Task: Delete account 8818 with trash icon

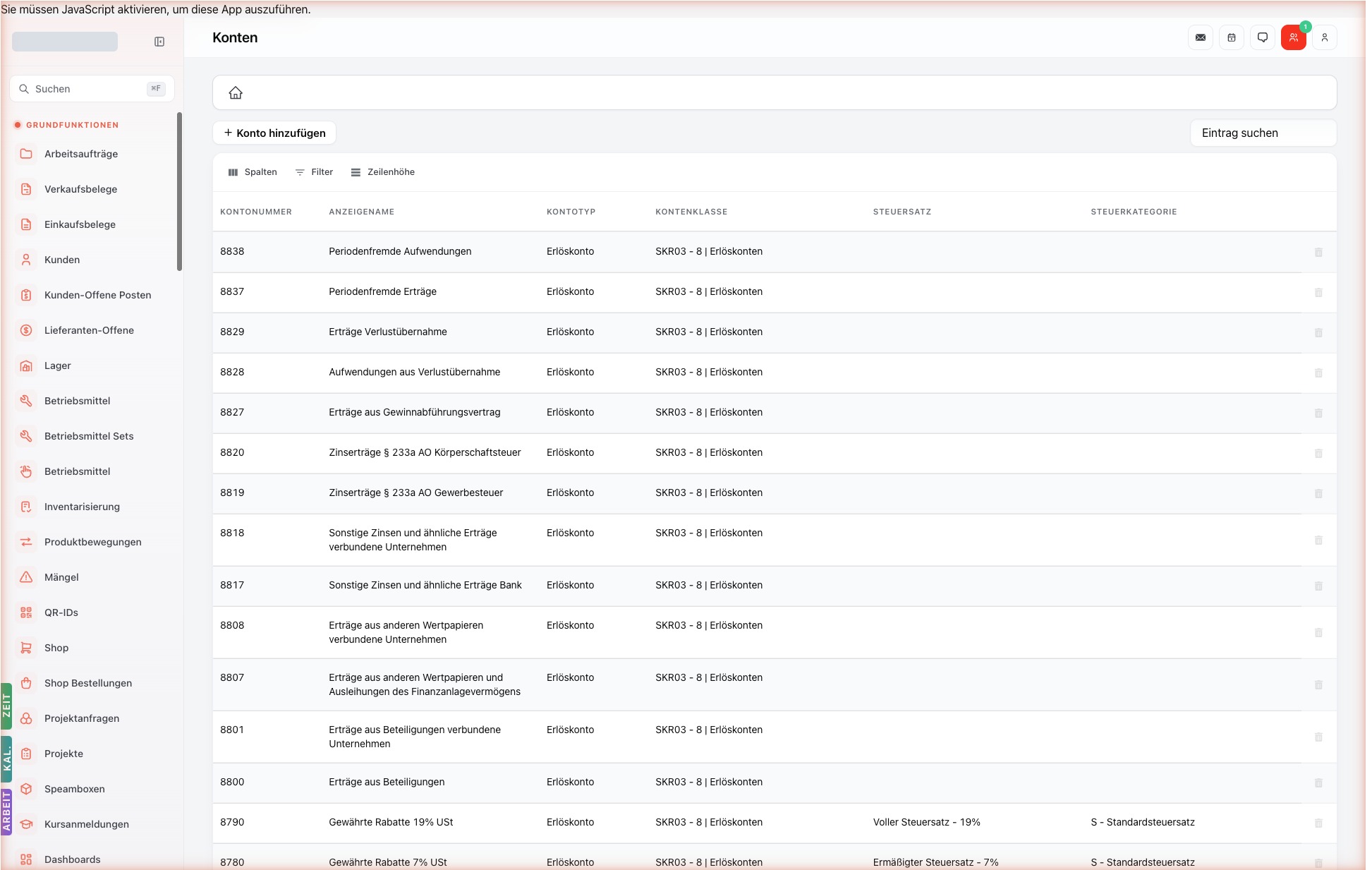Action: [x=1318, y=540]
